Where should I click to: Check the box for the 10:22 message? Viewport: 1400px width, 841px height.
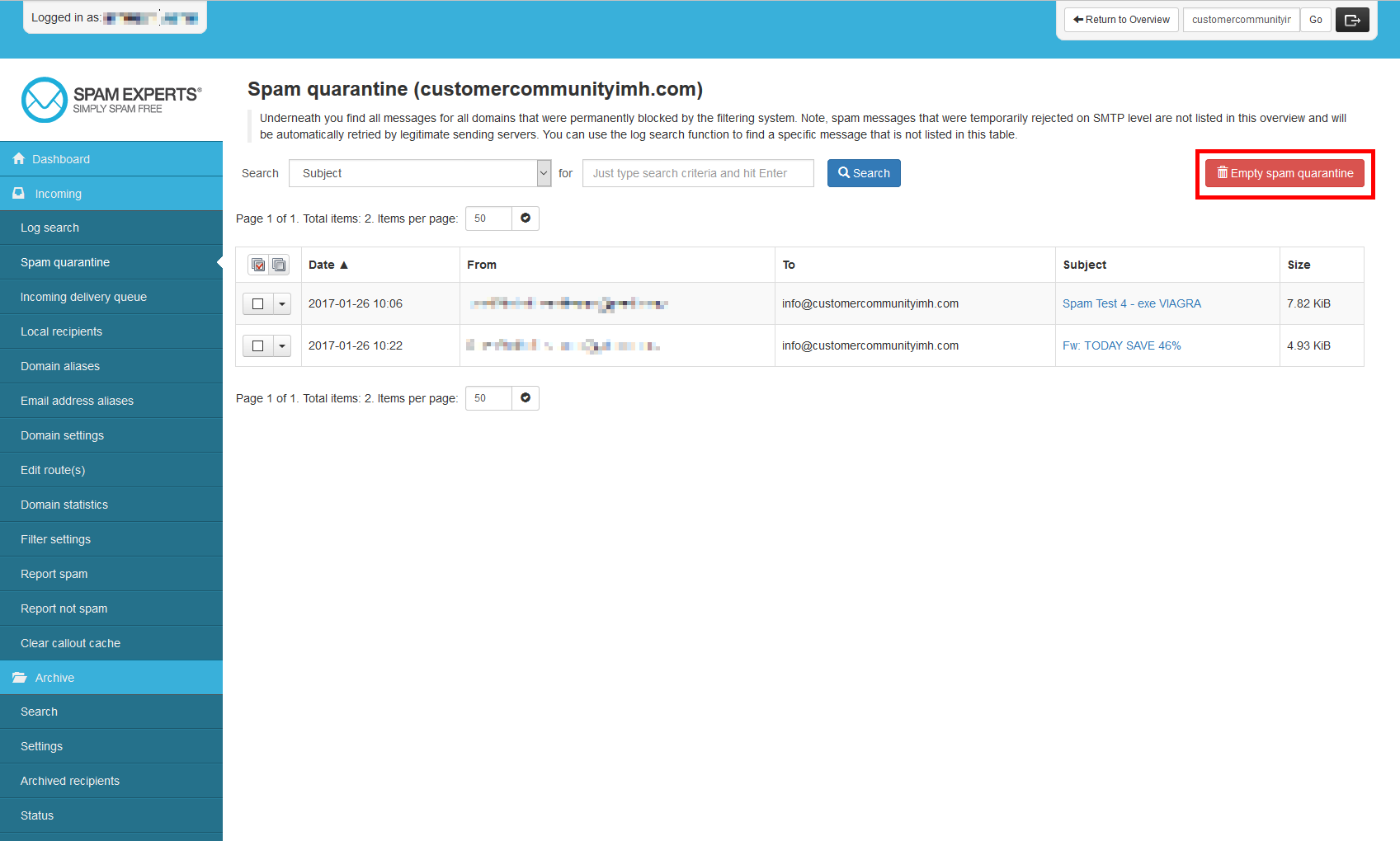coord(257,346)
